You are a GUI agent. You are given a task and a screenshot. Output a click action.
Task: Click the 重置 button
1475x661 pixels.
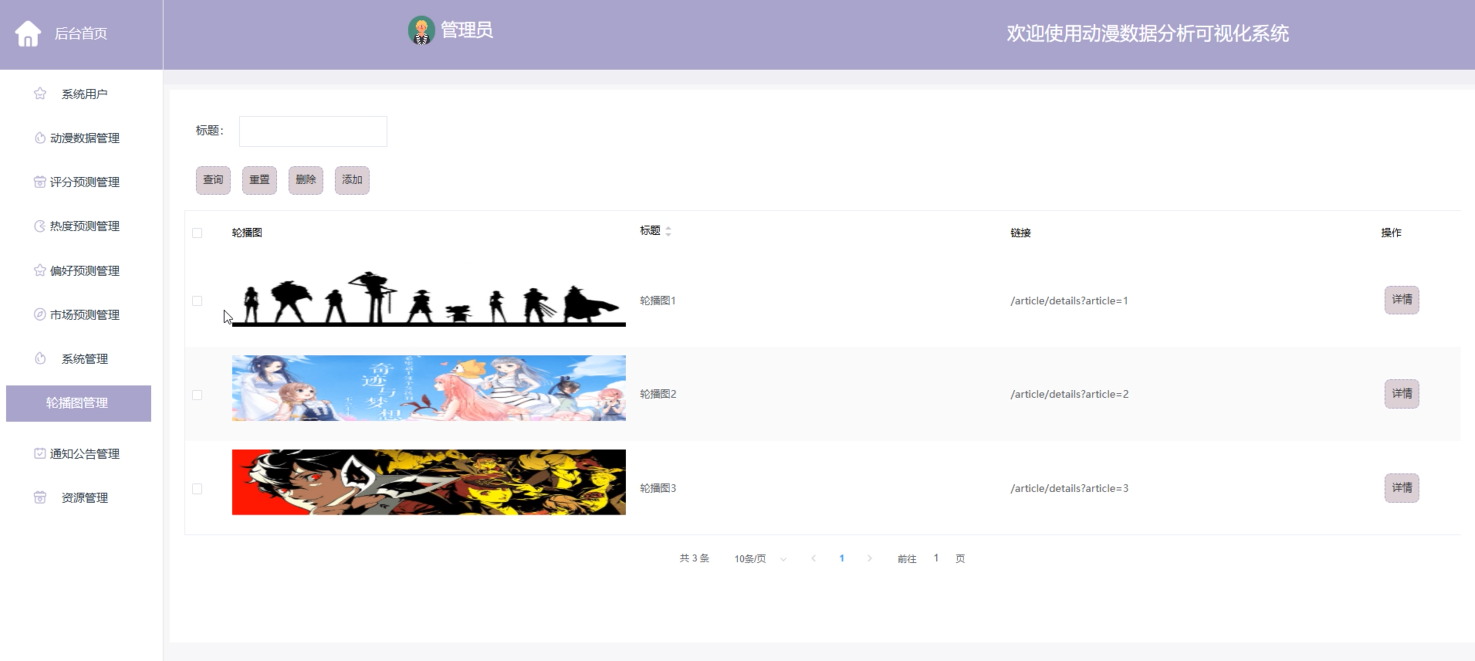tap(259, 180)
